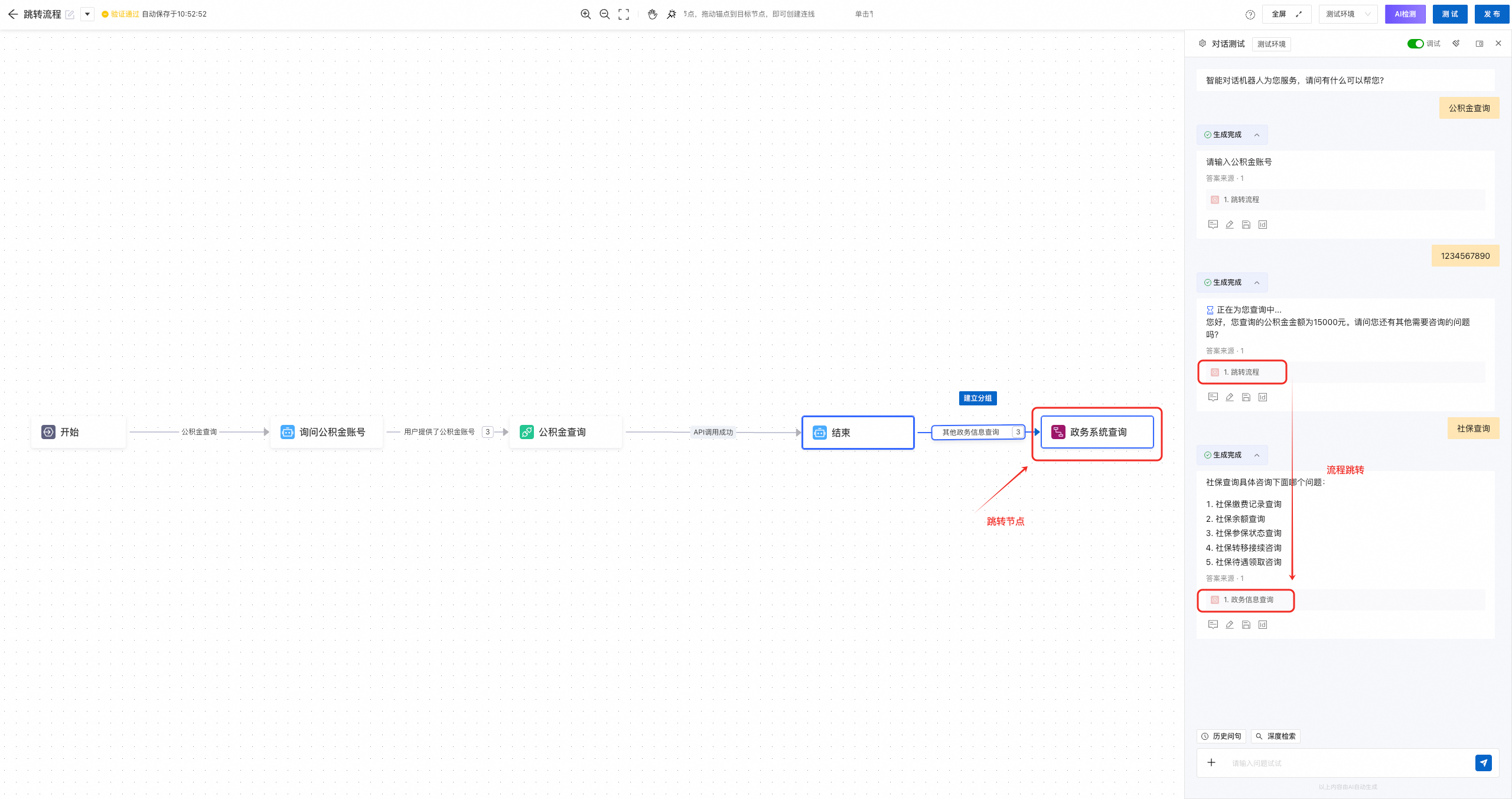
Task: Fit the canvas to the screen
Action: [624, 14]
